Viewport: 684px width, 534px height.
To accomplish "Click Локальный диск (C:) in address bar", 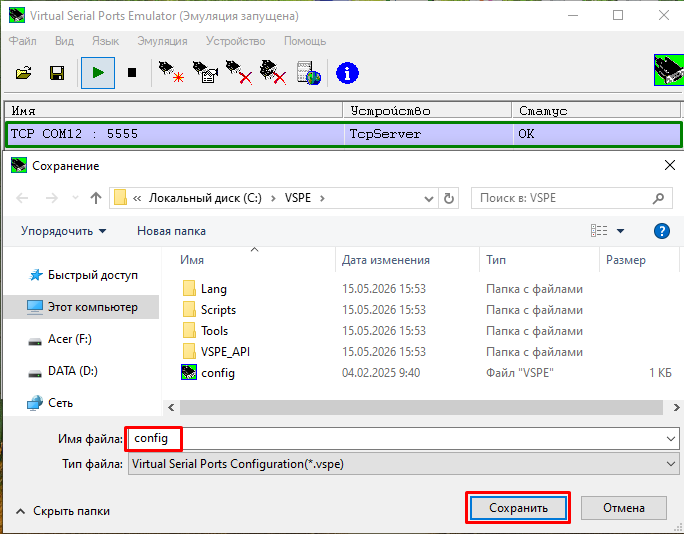I will click(205, 198).
